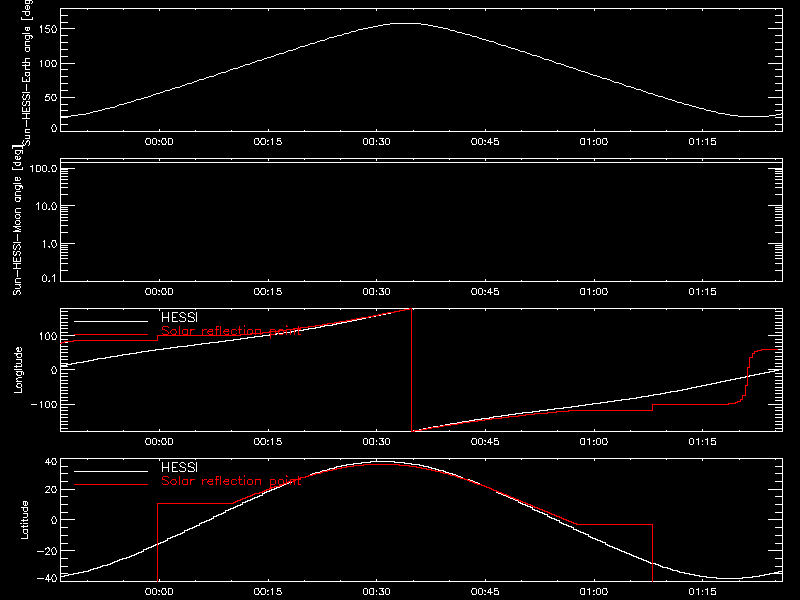
Task: Click the red legend line sample in Longitude plot
Action: (x=111, y=335)
